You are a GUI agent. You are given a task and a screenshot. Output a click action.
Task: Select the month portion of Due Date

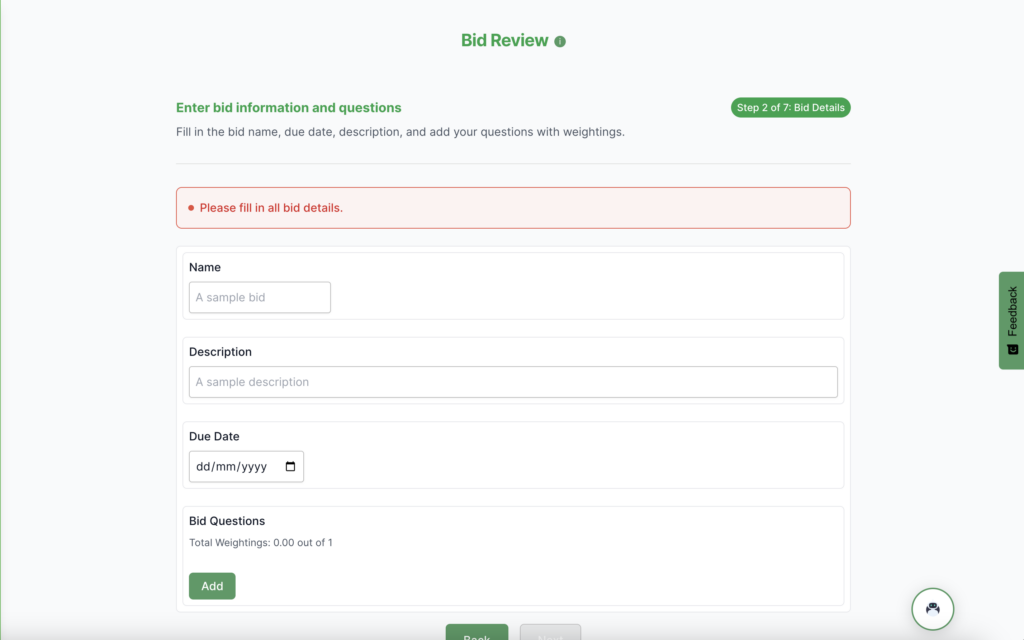click(226, 466)
